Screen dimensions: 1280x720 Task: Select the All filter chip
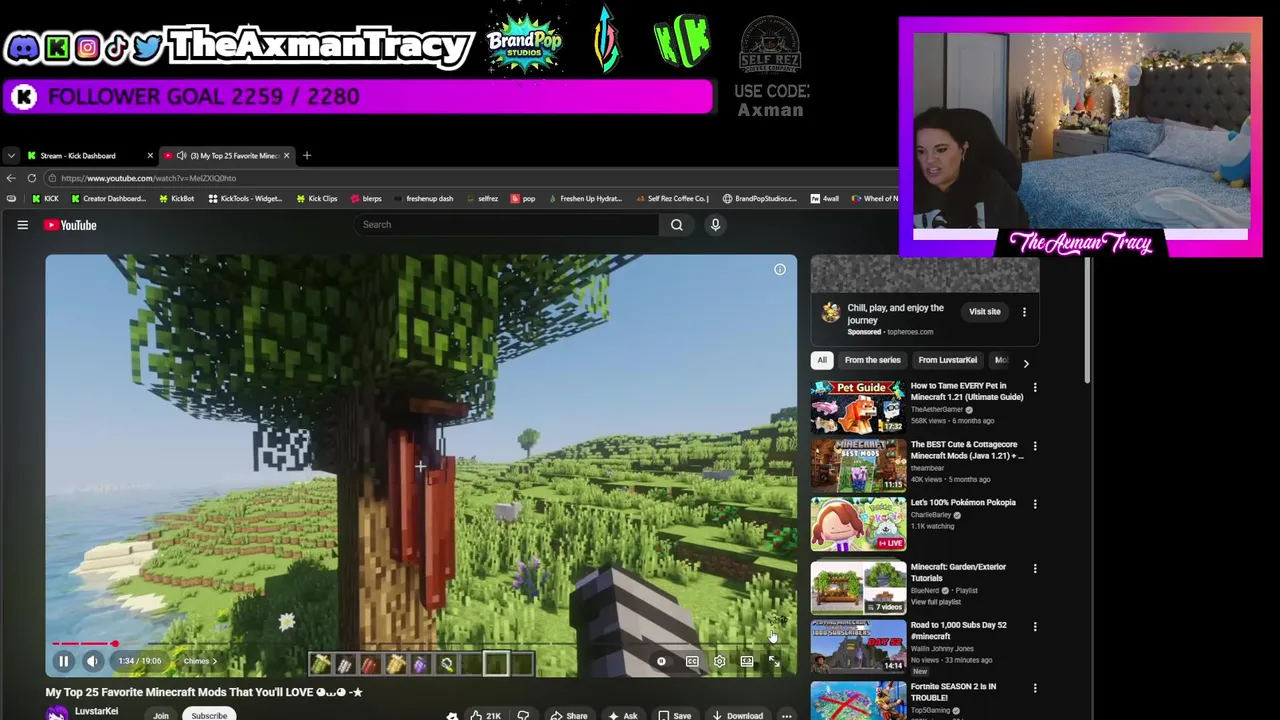822,360
